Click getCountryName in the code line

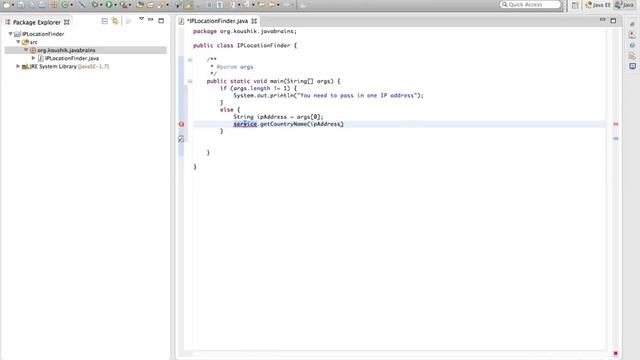283,124
